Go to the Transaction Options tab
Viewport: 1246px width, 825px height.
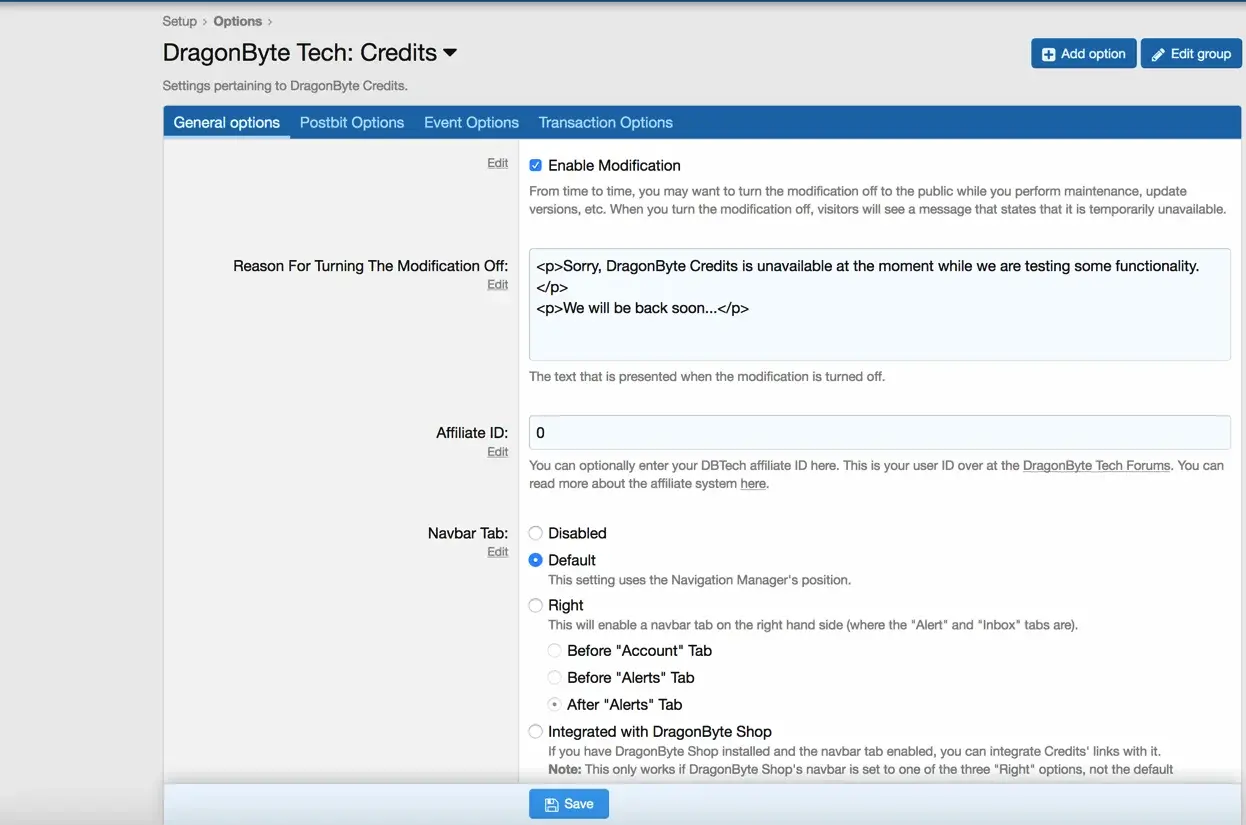tap(605, 122)
